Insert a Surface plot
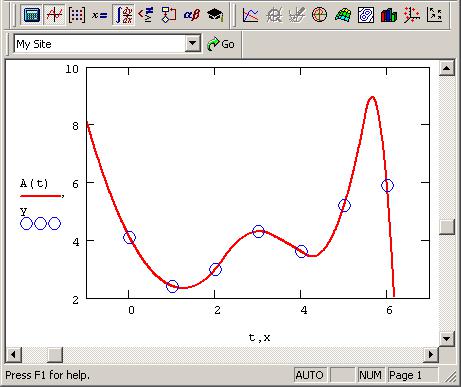Image resolution: width=461 pixels, height=387 pixels. [x=343, y=14]
